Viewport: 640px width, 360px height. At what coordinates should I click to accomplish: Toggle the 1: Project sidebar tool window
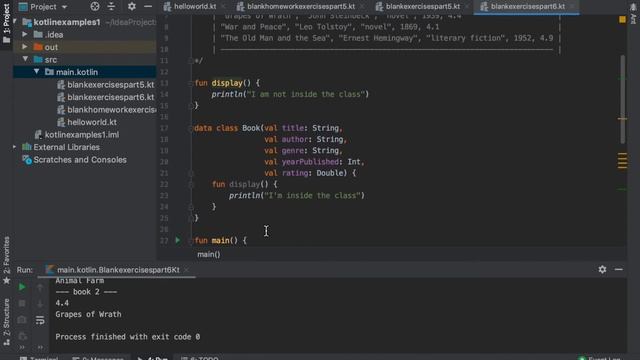tap(6, 24)
